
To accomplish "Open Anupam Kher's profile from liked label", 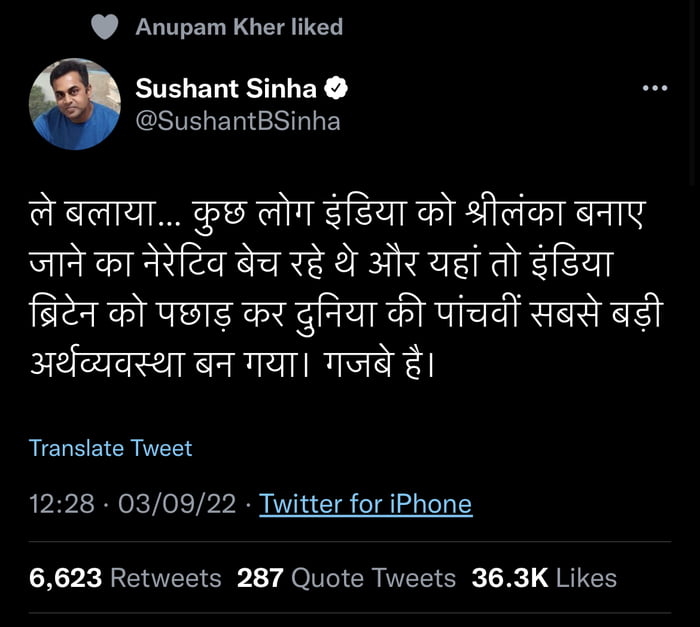I will click(x=210, y=27).
